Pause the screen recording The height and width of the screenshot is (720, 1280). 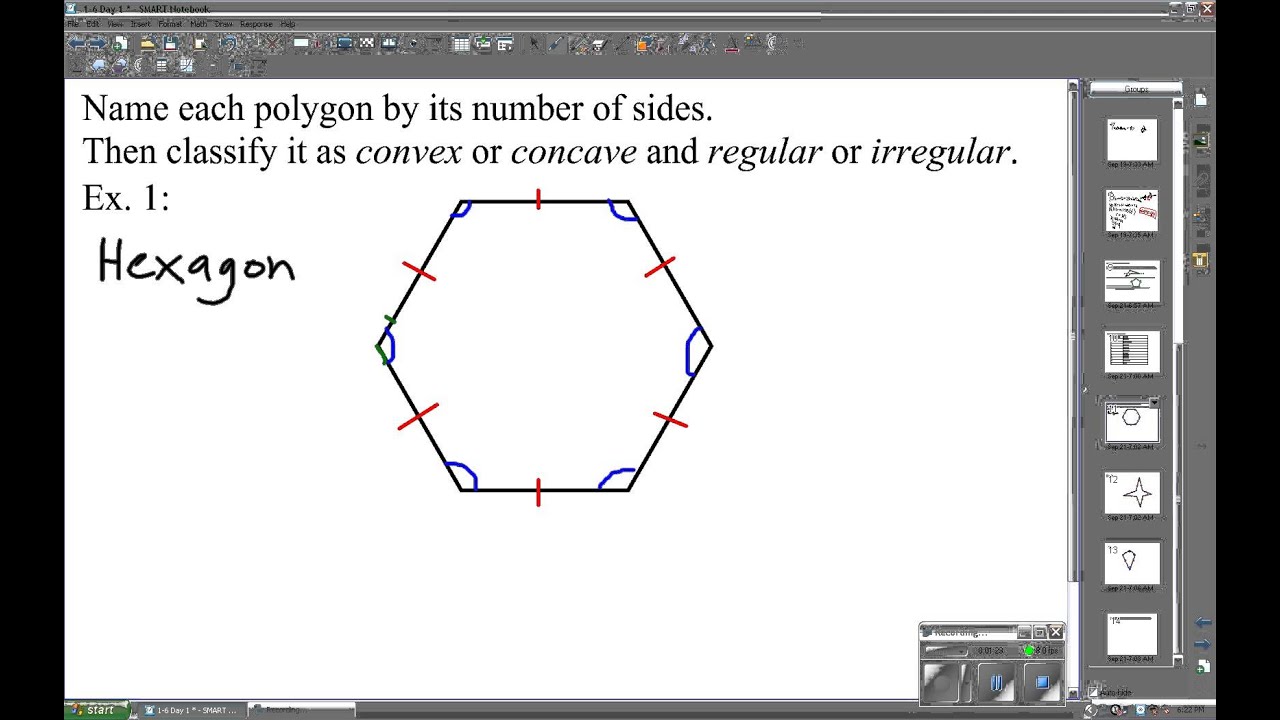pos(995,683)
